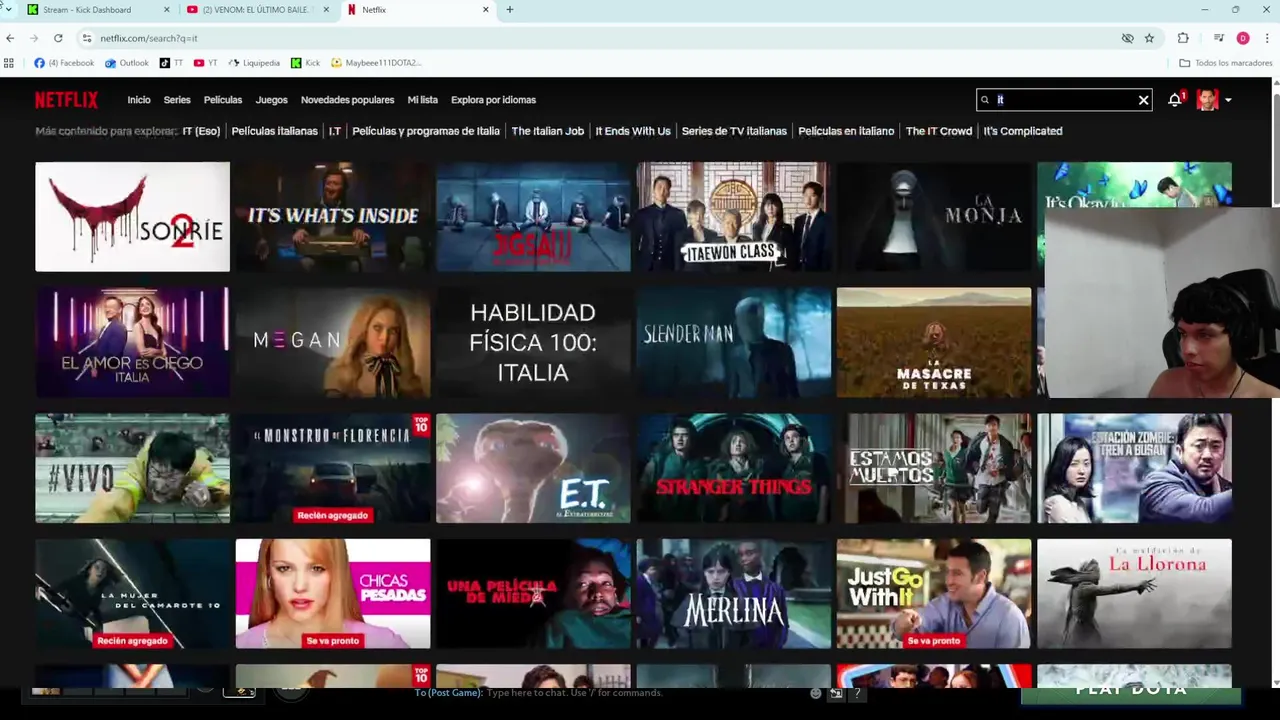The height and width of the screenshot is (720, 1280).
Task: Open the Netflix profile avatar
Action: 1207,100
